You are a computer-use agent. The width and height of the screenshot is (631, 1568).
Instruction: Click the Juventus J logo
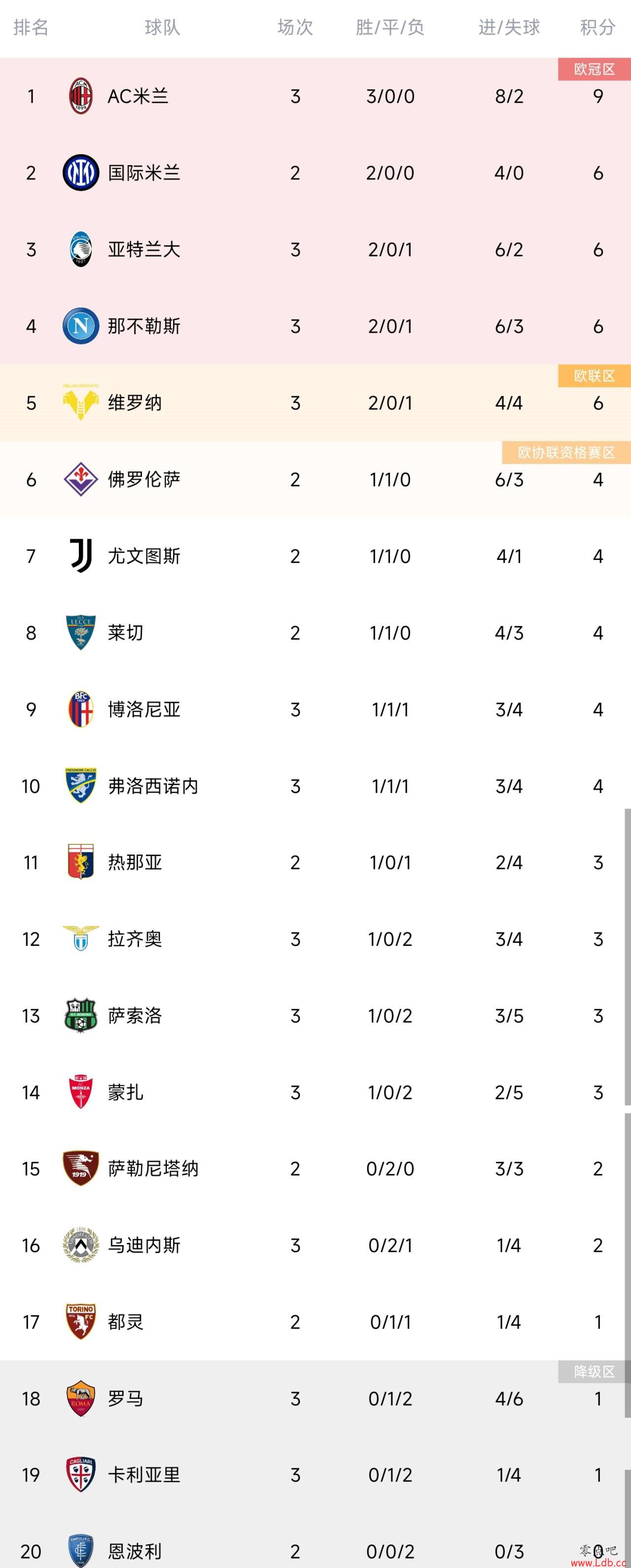81,556
